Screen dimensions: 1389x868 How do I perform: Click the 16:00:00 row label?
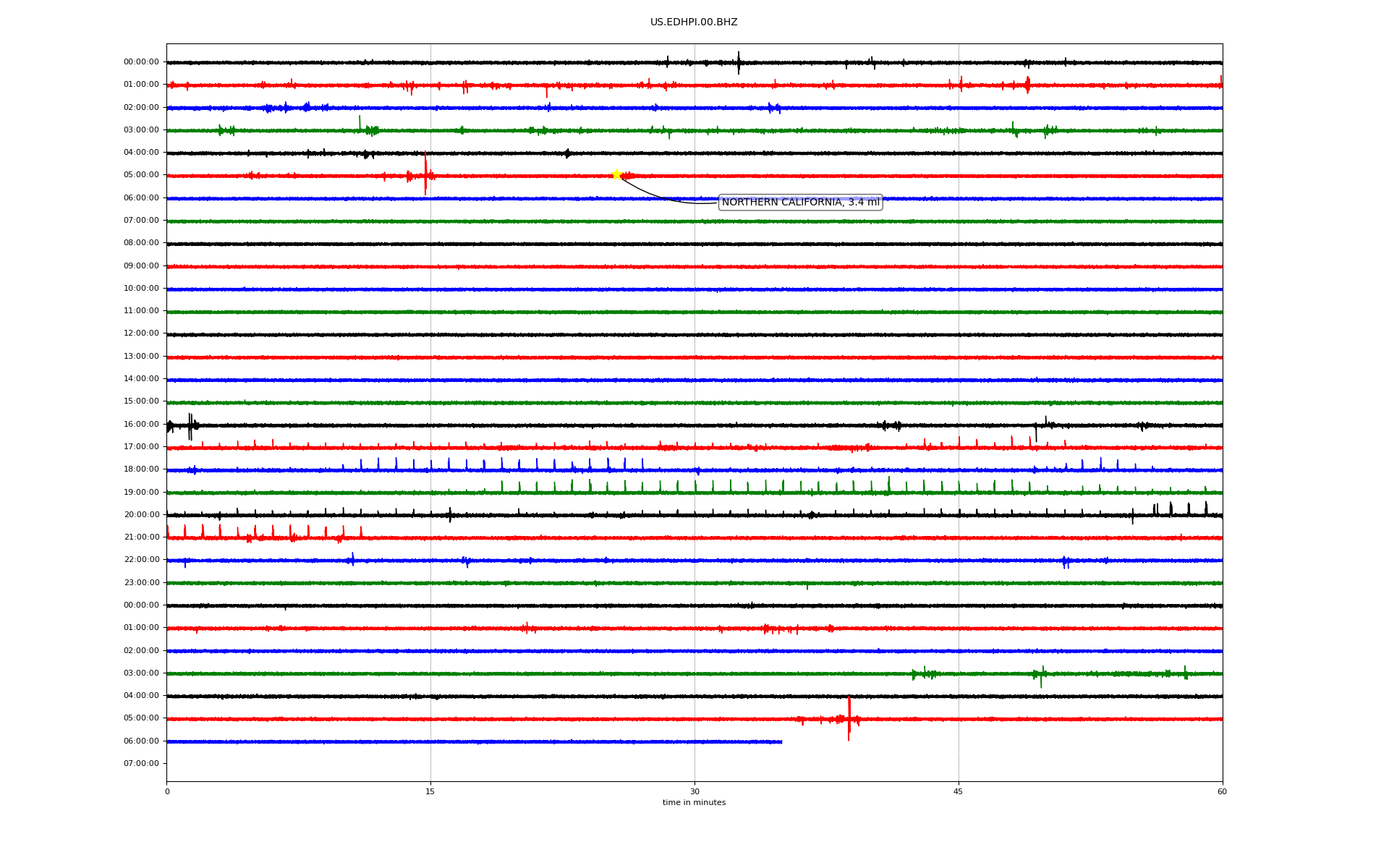point(141,425)
